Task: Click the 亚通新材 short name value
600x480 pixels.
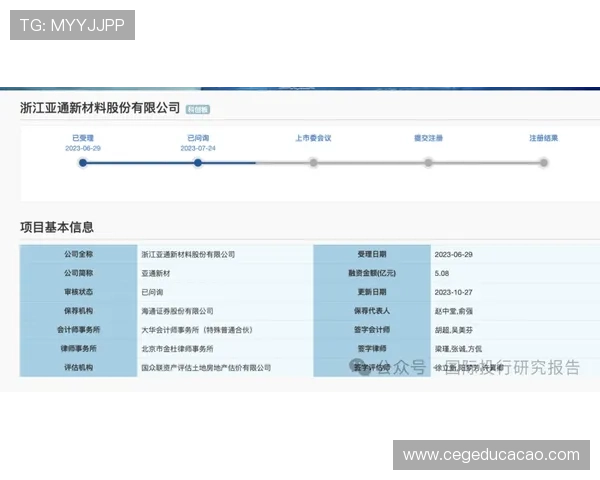Action: (156, 273)
